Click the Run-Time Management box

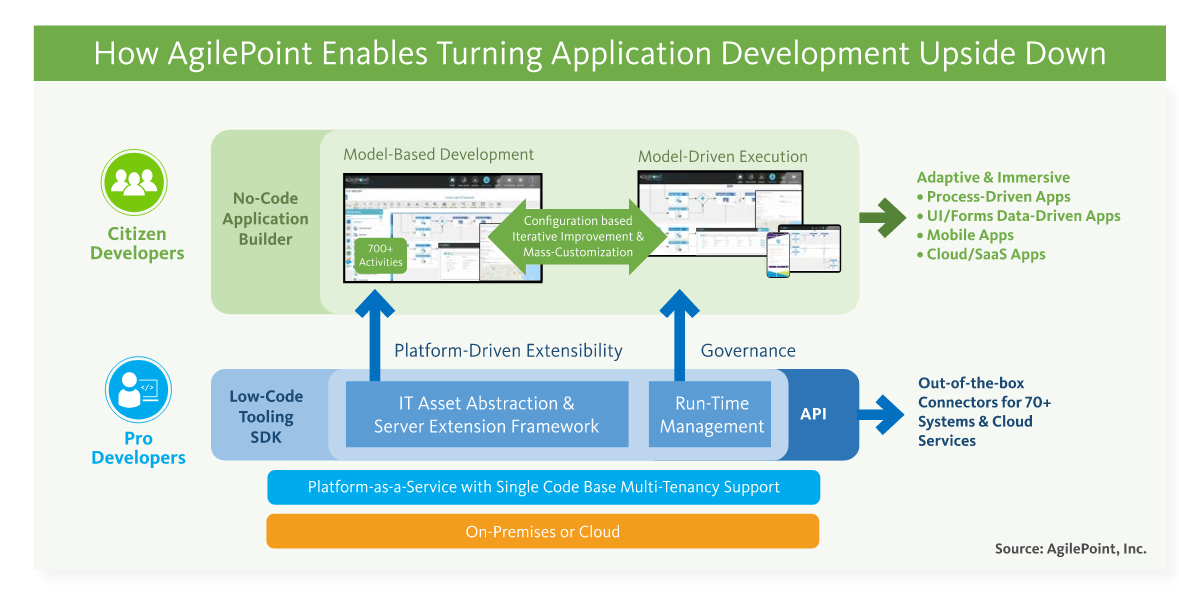[x=710, y=414]
